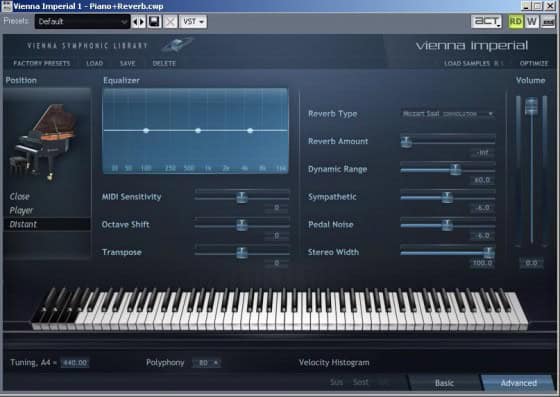Save preset using the floppy disk icon

154,22
